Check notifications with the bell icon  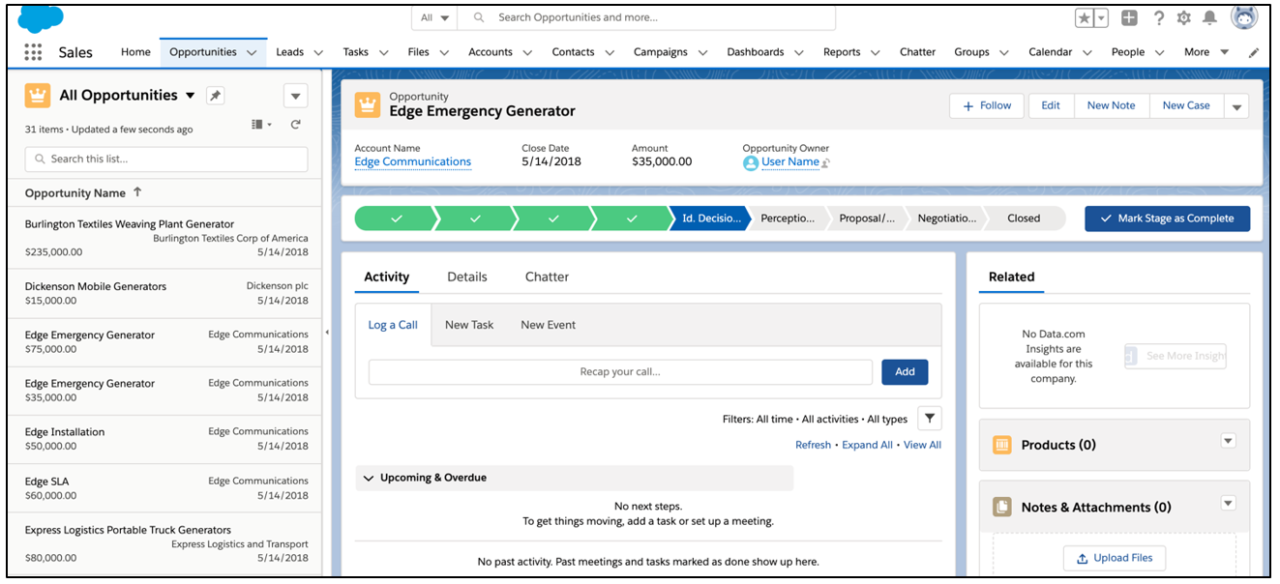tap(1208, 16)
